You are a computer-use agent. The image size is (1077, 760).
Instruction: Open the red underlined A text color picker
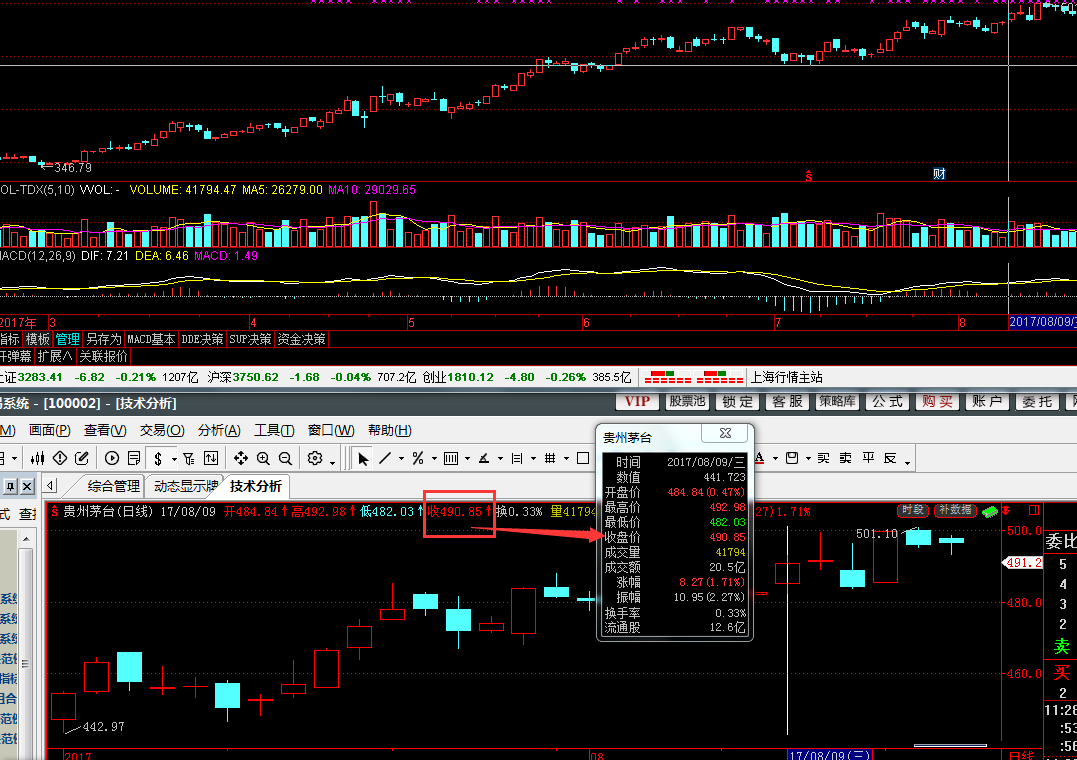760,458
